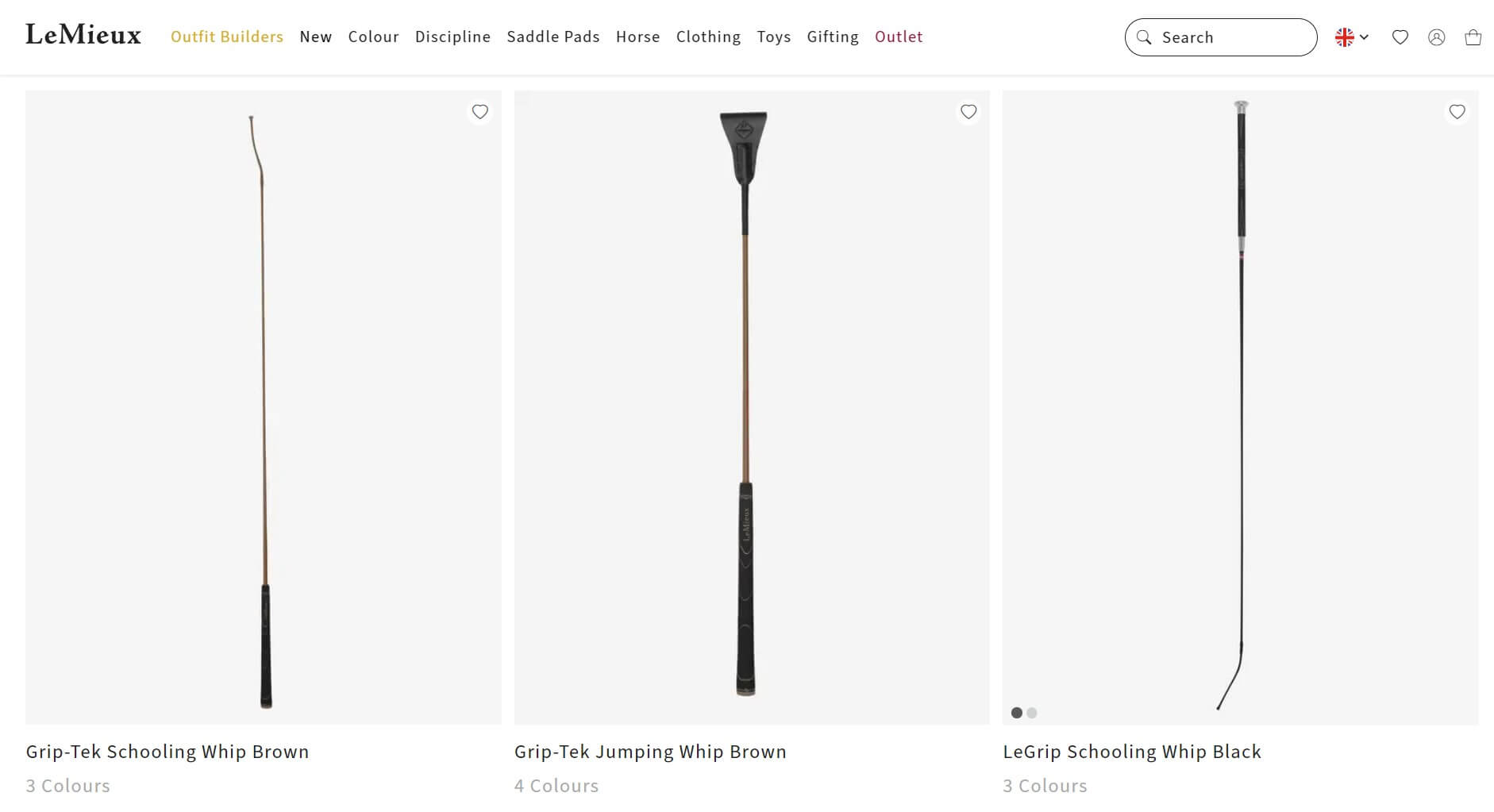The height and width of the screenshot is (812, 1494).
Task: Expand the country selector chevron
Action: click(1365, 37)
